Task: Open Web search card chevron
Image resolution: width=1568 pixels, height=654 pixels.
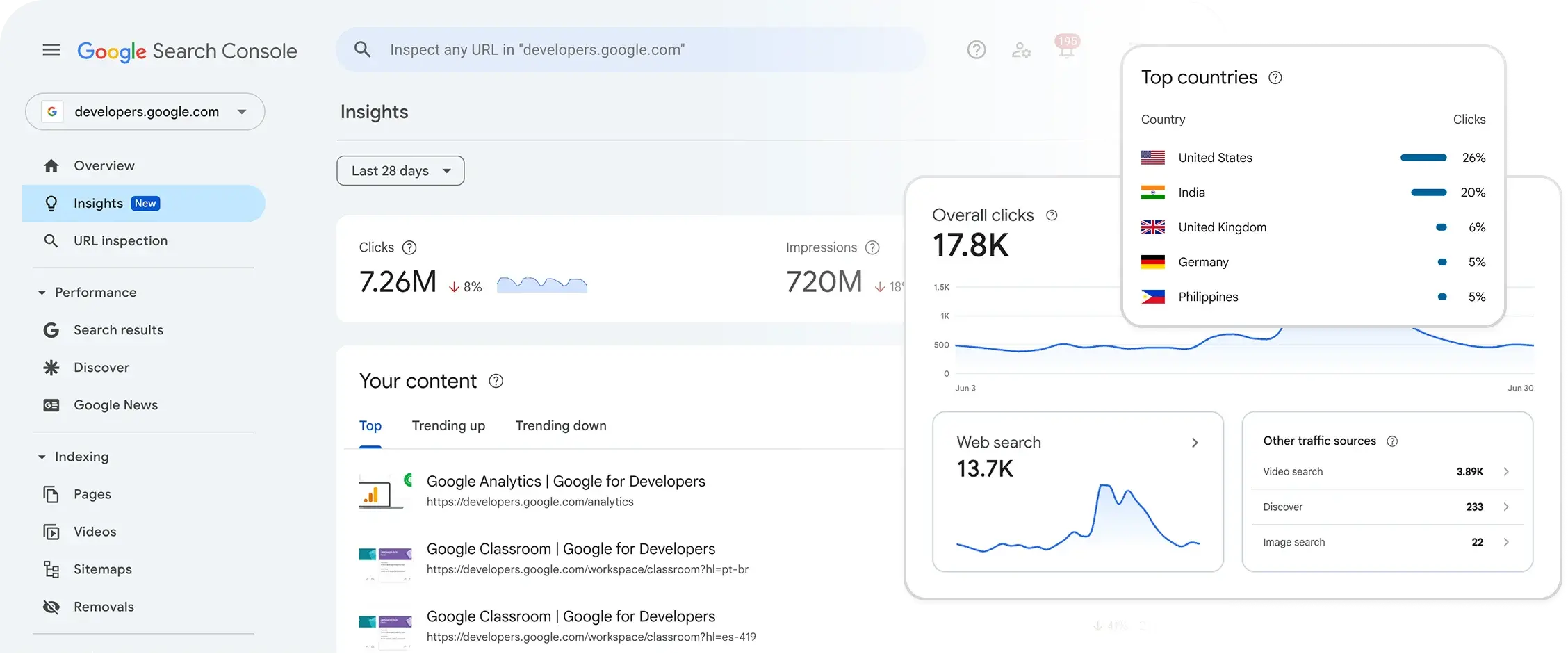Action: coord(1194,443)
